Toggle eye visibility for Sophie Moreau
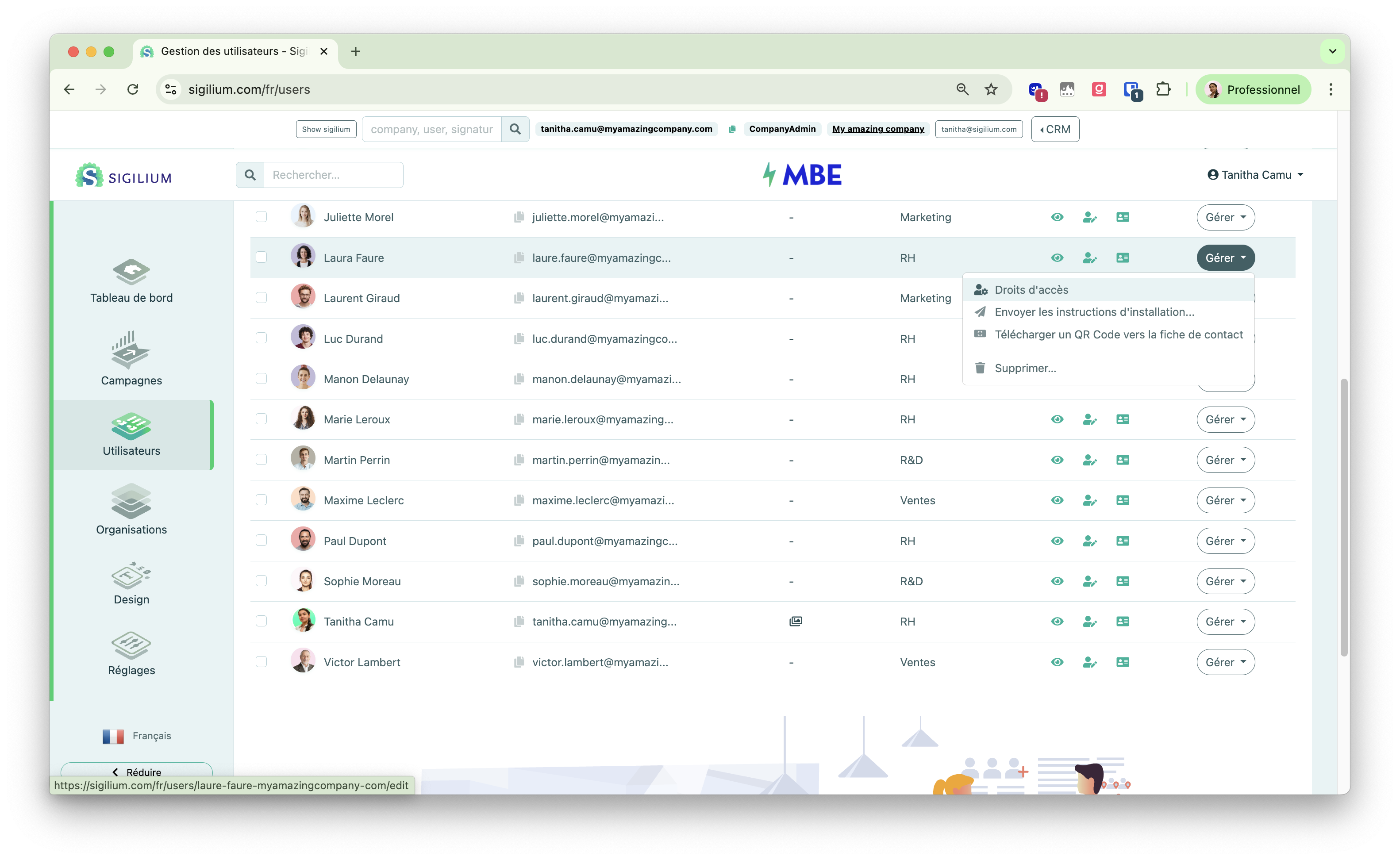This screenshot has width=1400, height=860. tap(1057, 581)
